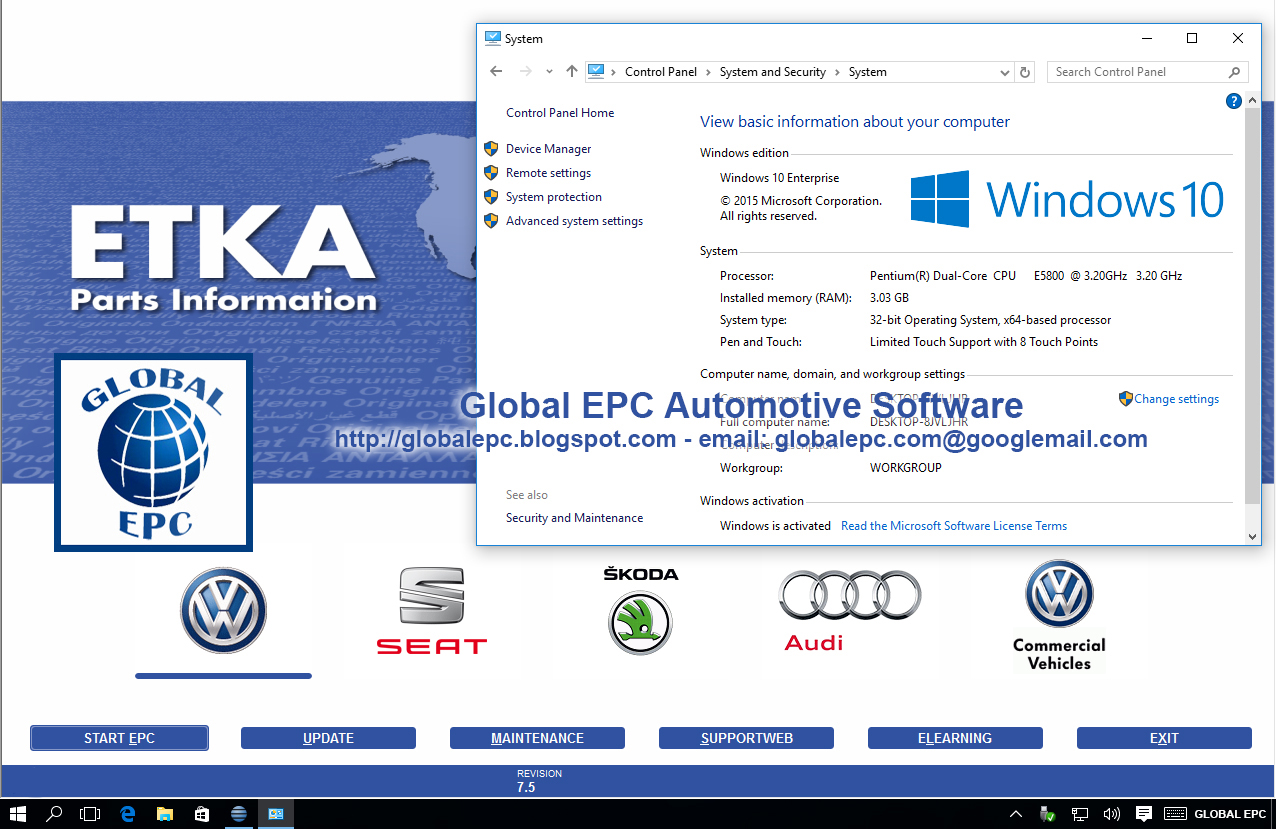Click the Global EPC globe logo

click(x=153, y=452)
